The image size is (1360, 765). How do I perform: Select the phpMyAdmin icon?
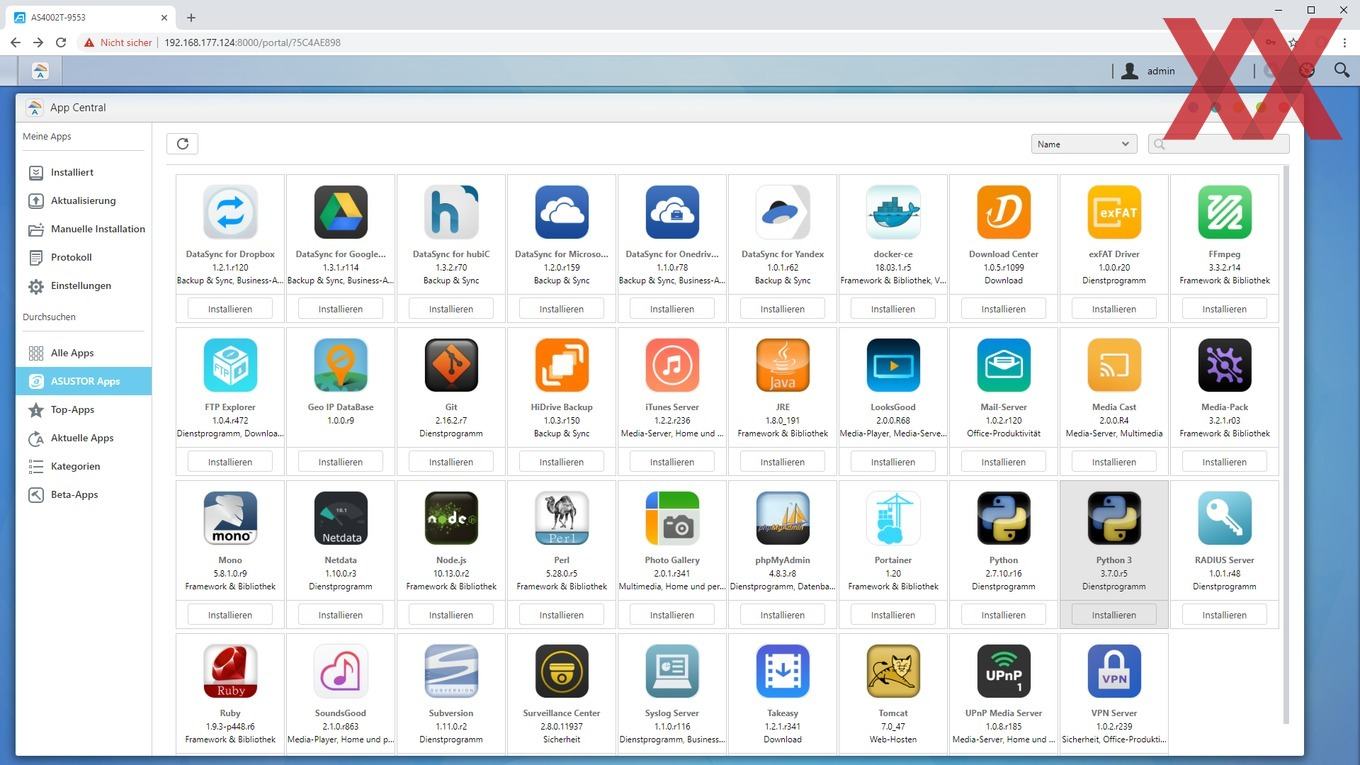click(x=782, y=518)
